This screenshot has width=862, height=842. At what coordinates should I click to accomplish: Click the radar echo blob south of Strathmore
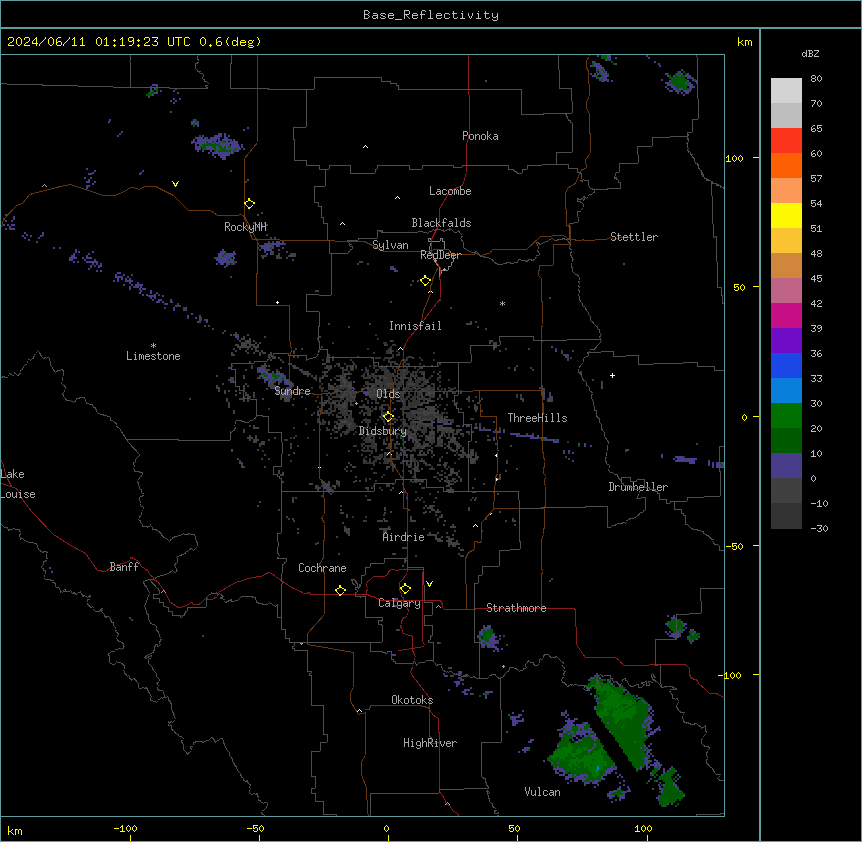[488, 638]
